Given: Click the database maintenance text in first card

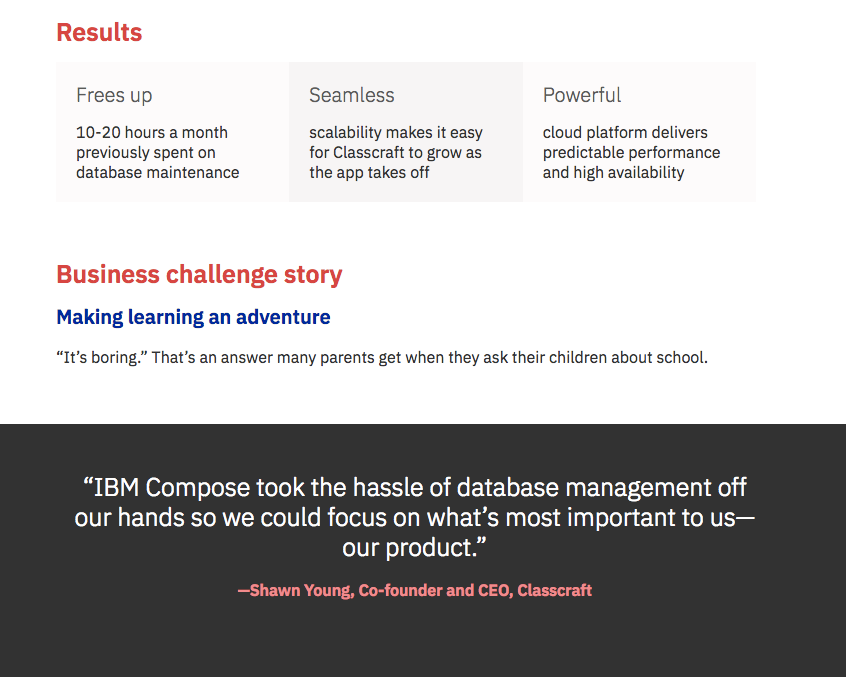Looking at the screenshot, I should (158, 173).
